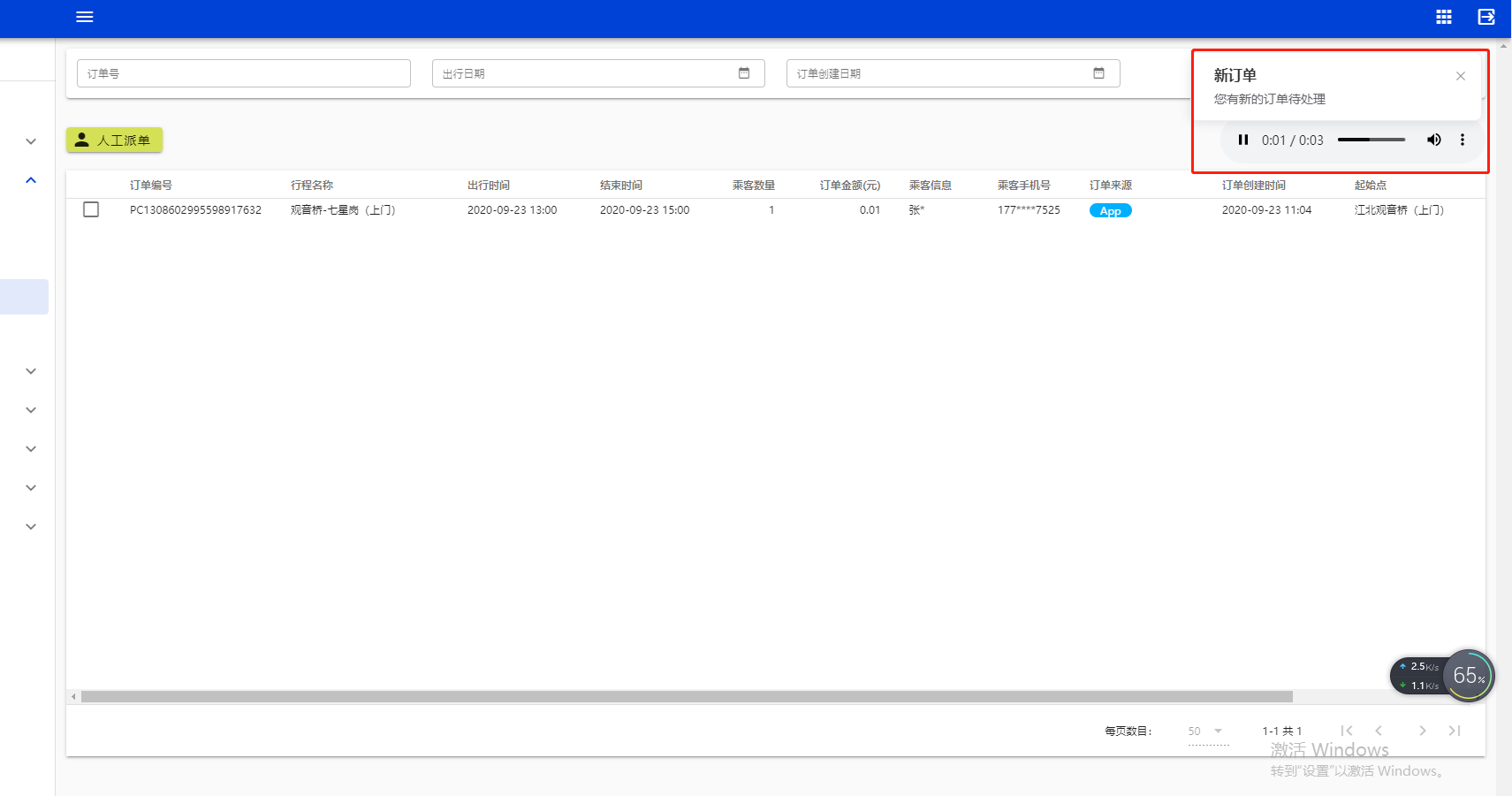The width and height of the screenshot is (1512, 796).
Task: Pause the notification audio playback
Action: point(1243,140)
